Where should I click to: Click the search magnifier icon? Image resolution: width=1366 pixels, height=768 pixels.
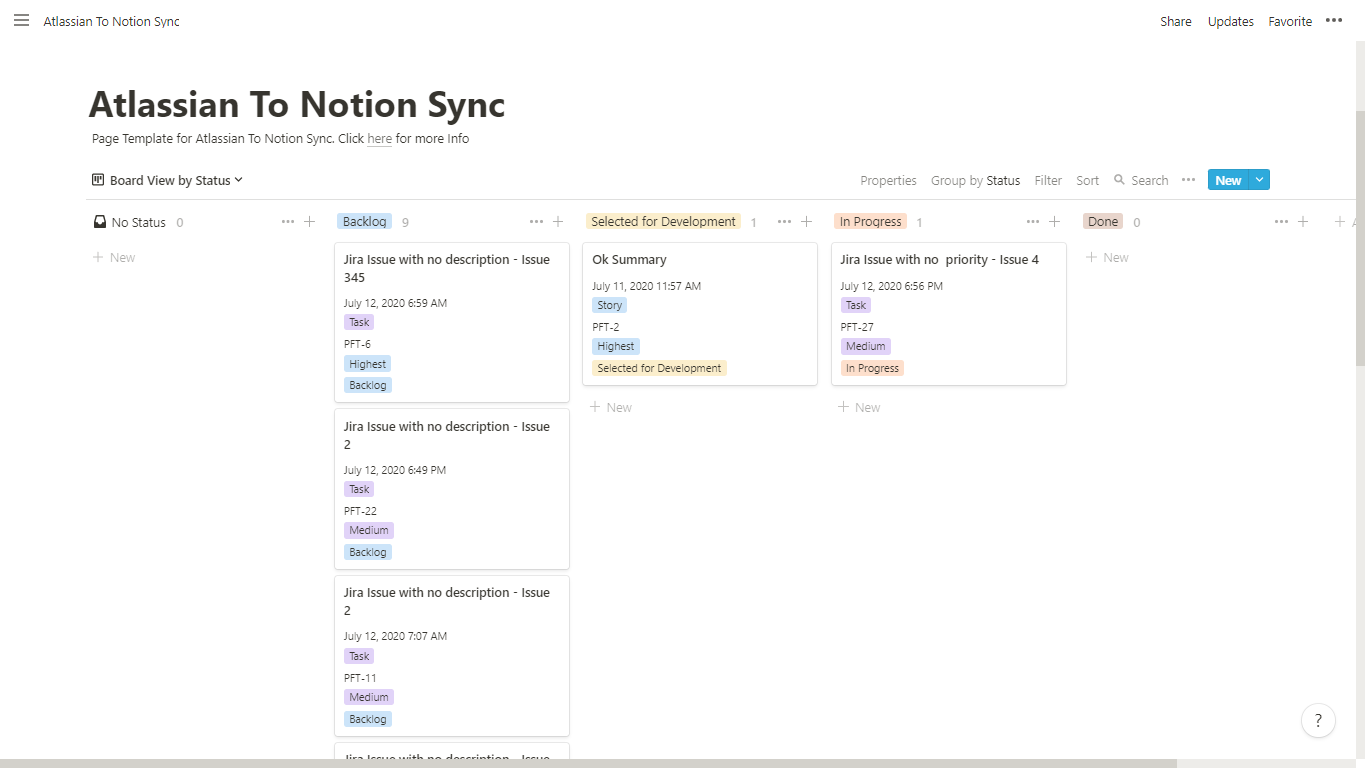point(1119,180)
